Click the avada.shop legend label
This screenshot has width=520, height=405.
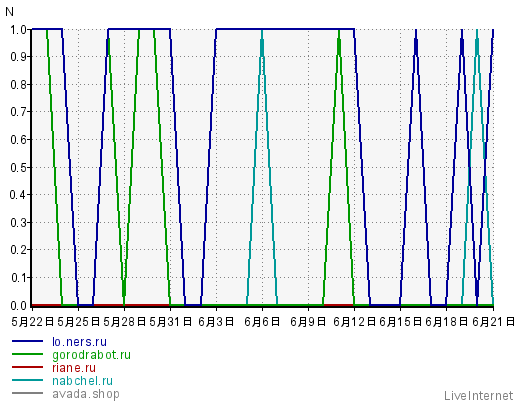(86, 394)
